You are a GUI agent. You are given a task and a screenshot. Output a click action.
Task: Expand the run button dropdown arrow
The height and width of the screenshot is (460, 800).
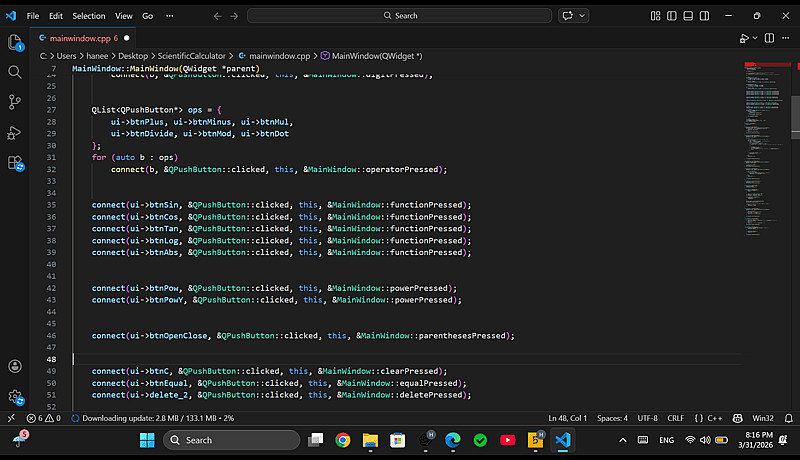[754, 38]
